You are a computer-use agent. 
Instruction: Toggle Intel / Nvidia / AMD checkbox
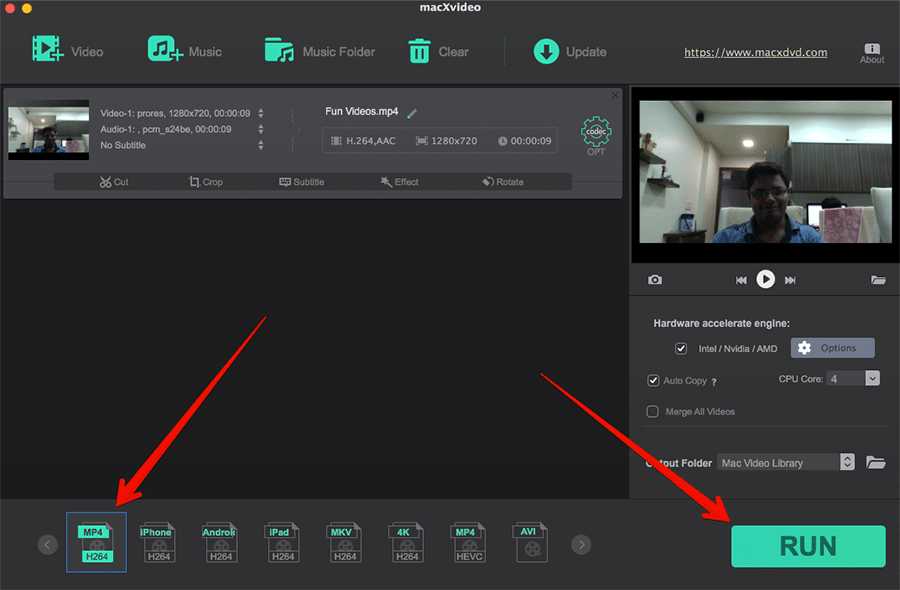pyautogui.click(x=681, y=348)
